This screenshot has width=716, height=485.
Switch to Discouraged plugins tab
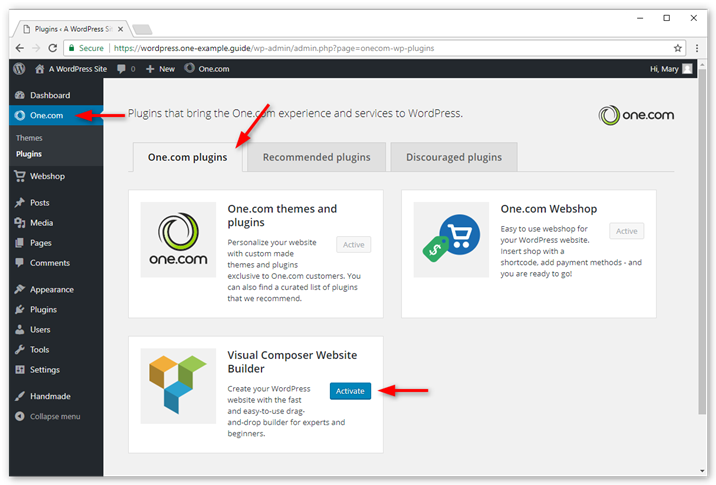(454, 157)
